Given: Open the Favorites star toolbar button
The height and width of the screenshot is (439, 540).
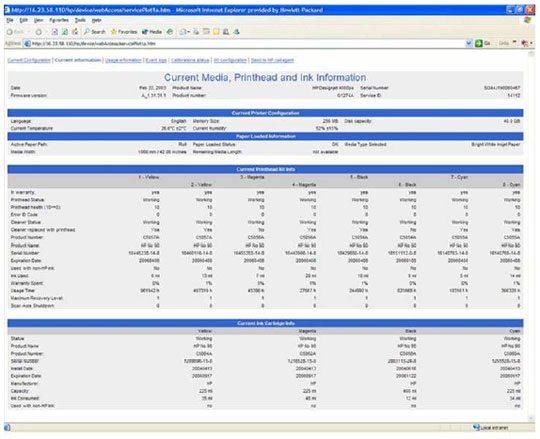Looking at the screenshot, I should (124, 32).
